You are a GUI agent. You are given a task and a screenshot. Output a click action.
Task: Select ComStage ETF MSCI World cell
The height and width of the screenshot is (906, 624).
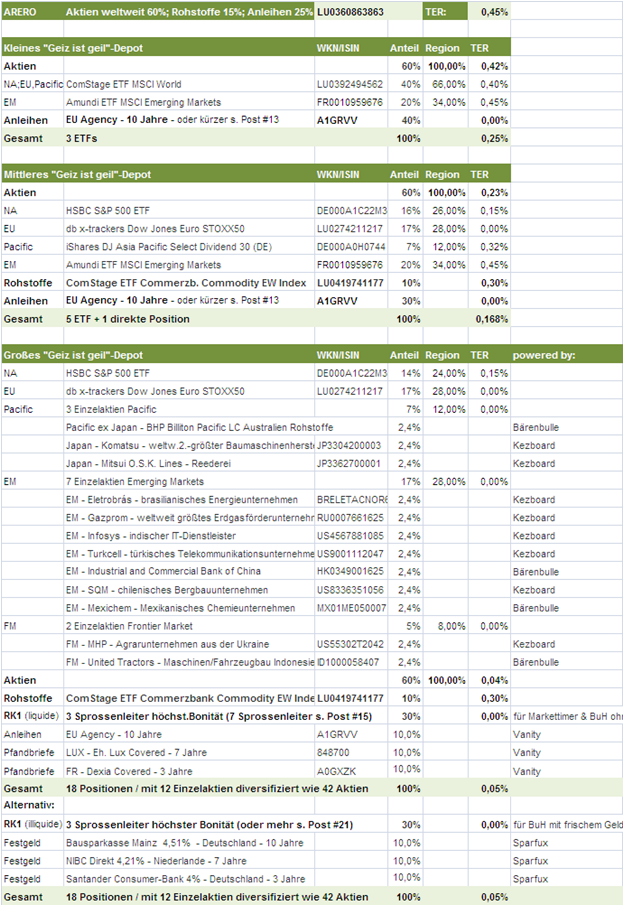coord(189,84)
